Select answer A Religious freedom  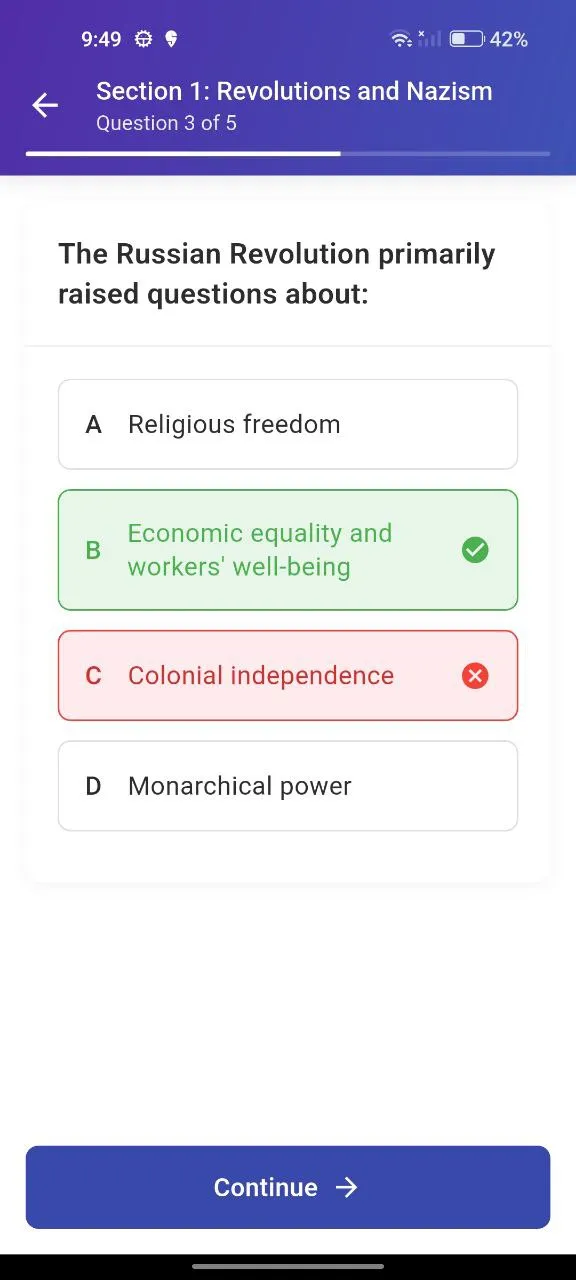(288, 424)
